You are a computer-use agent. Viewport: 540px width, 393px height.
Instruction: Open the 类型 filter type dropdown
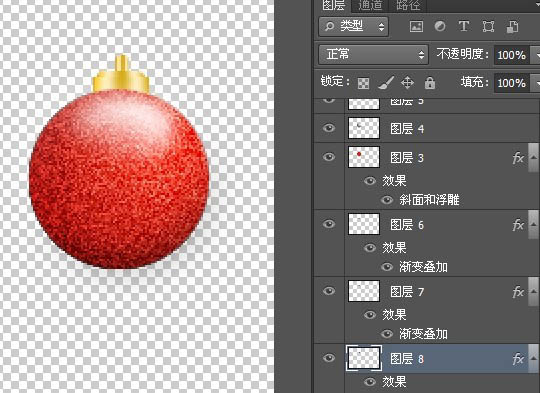354,27
